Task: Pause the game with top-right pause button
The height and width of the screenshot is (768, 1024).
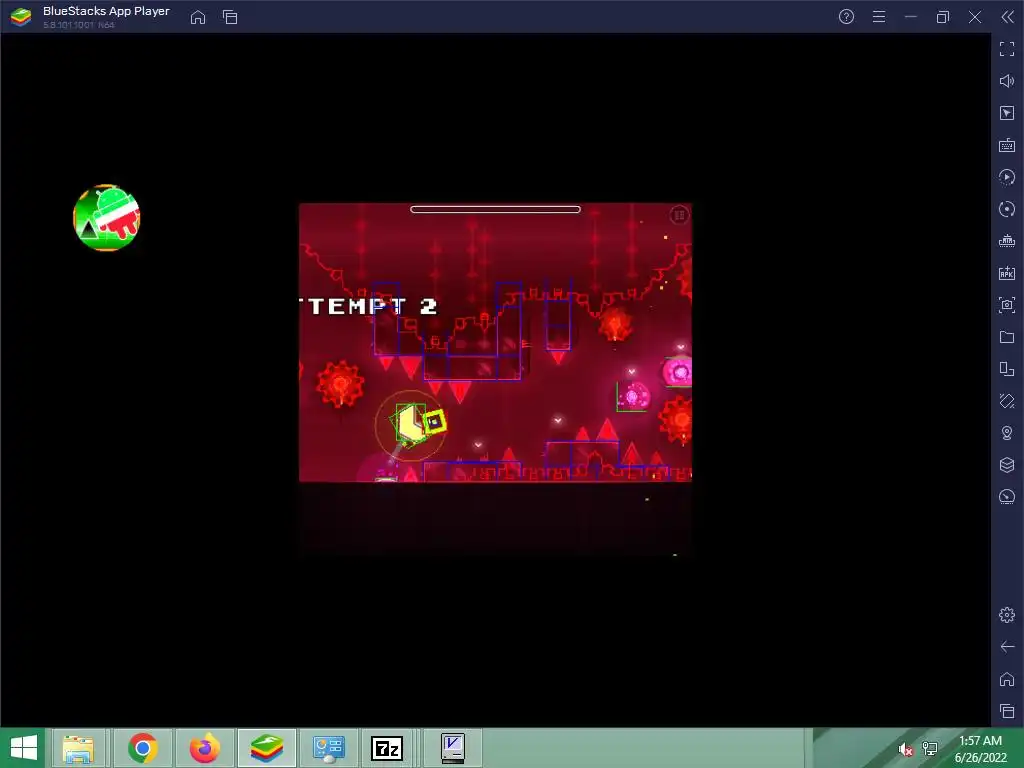Action: coord(679,215)
